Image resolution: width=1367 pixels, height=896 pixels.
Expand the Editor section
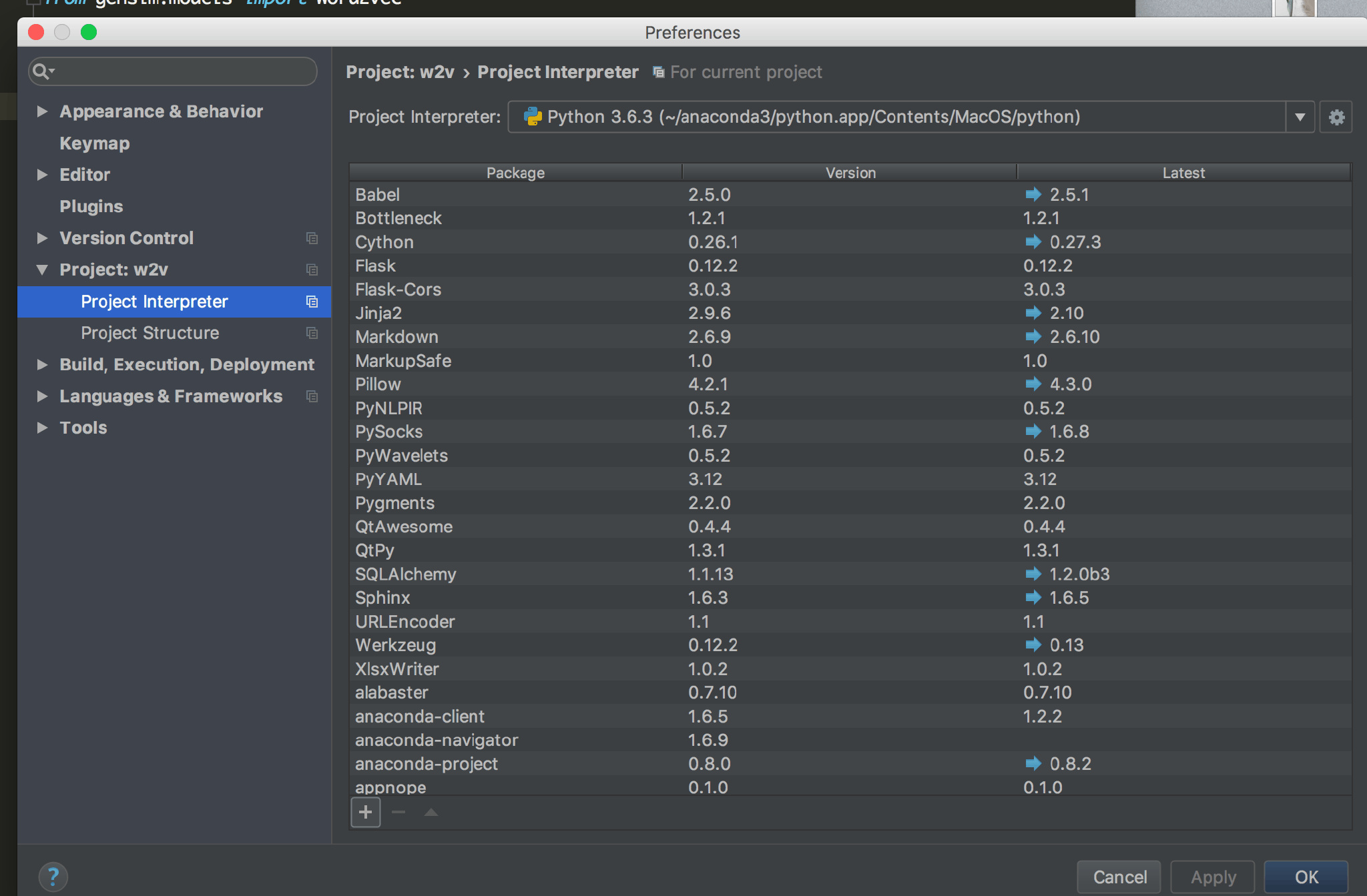pos(42,175)
